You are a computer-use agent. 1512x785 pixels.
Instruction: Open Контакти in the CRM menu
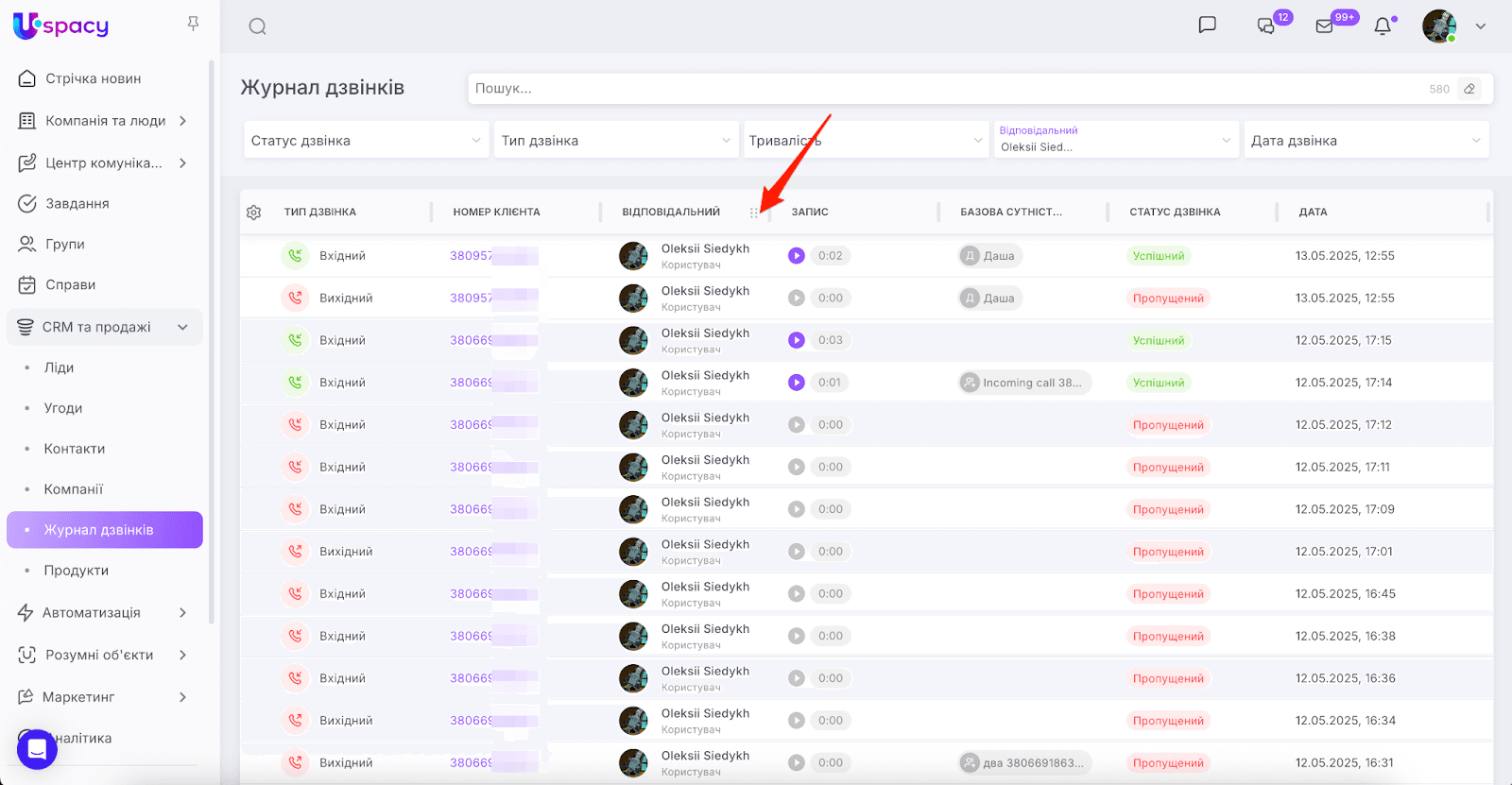(x=75, y=449)
